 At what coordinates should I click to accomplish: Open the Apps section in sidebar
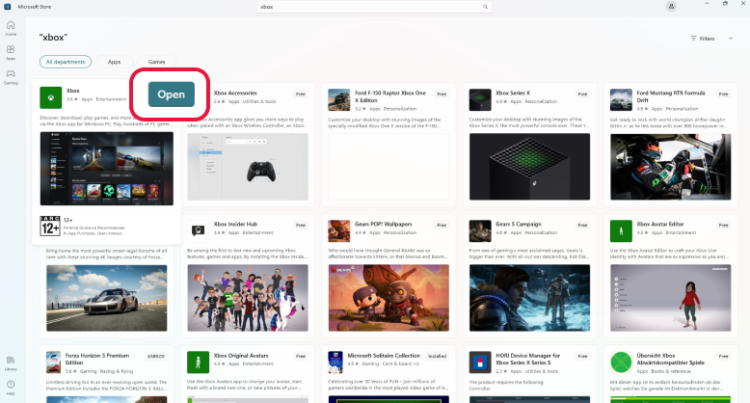(11, 53)
